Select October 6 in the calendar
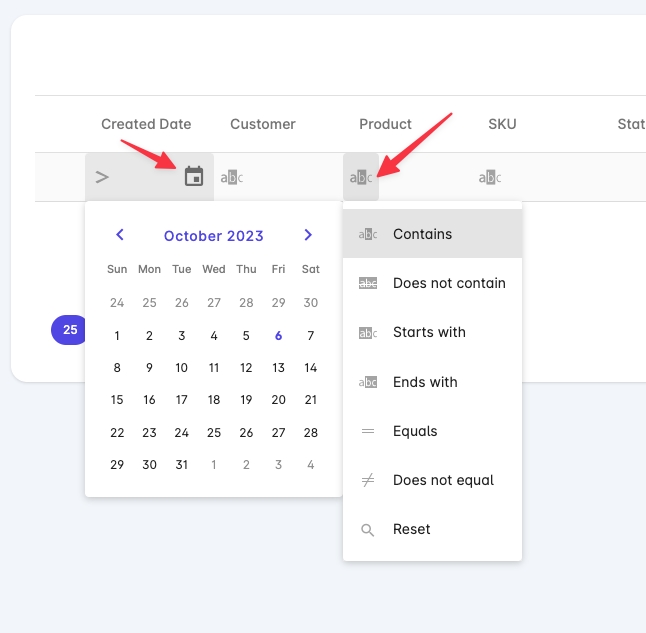646x633 pixels. click(x=278, y=336)
